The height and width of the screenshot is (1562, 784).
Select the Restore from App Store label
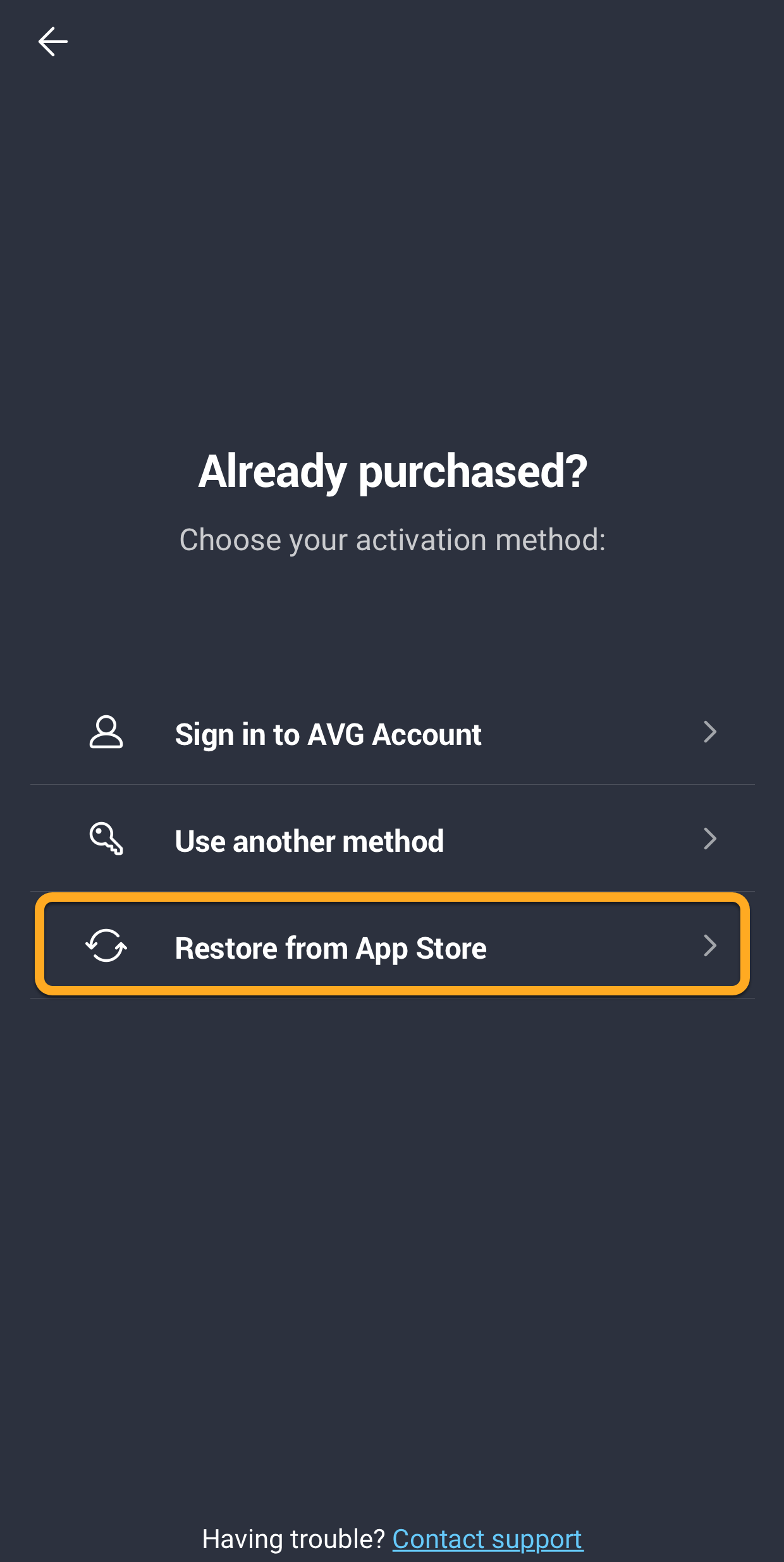[331, 949]
